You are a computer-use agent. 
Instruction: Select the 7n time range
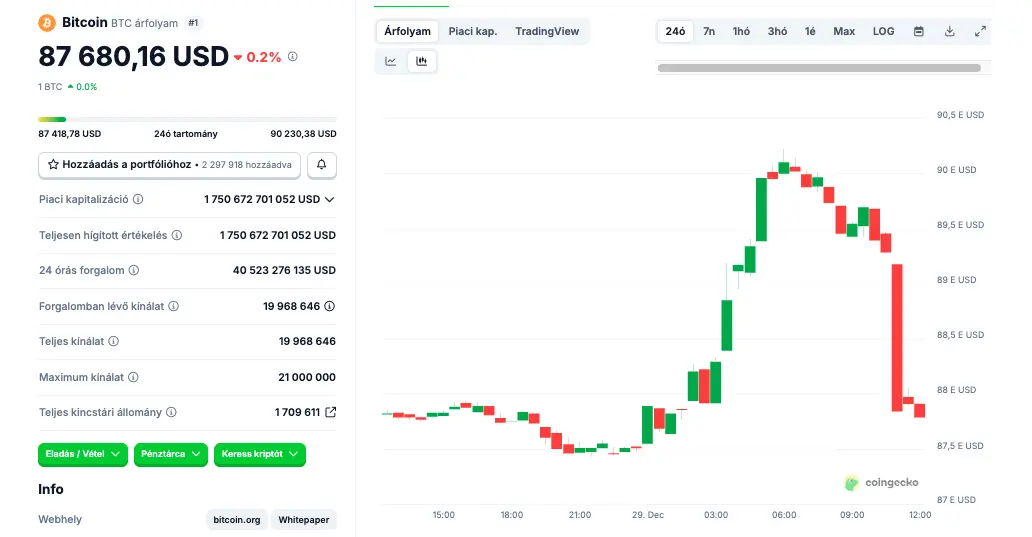[709, 32]
